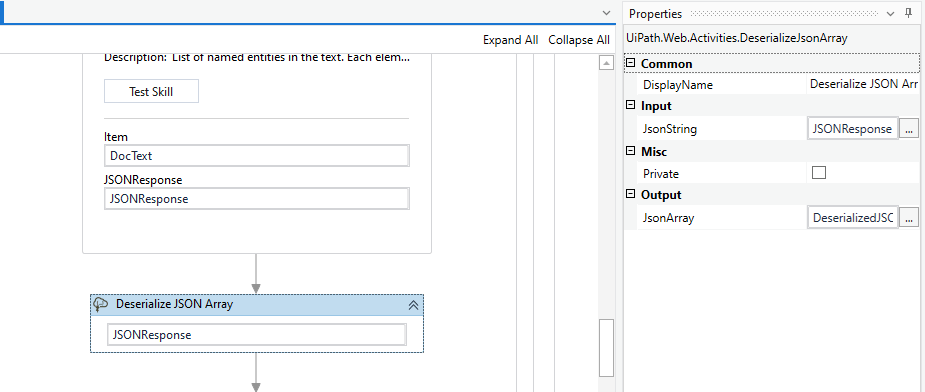Click the Item field containing DocText
Image resolution: width=925 pixels, height=392 pixels.
[257, 156]
